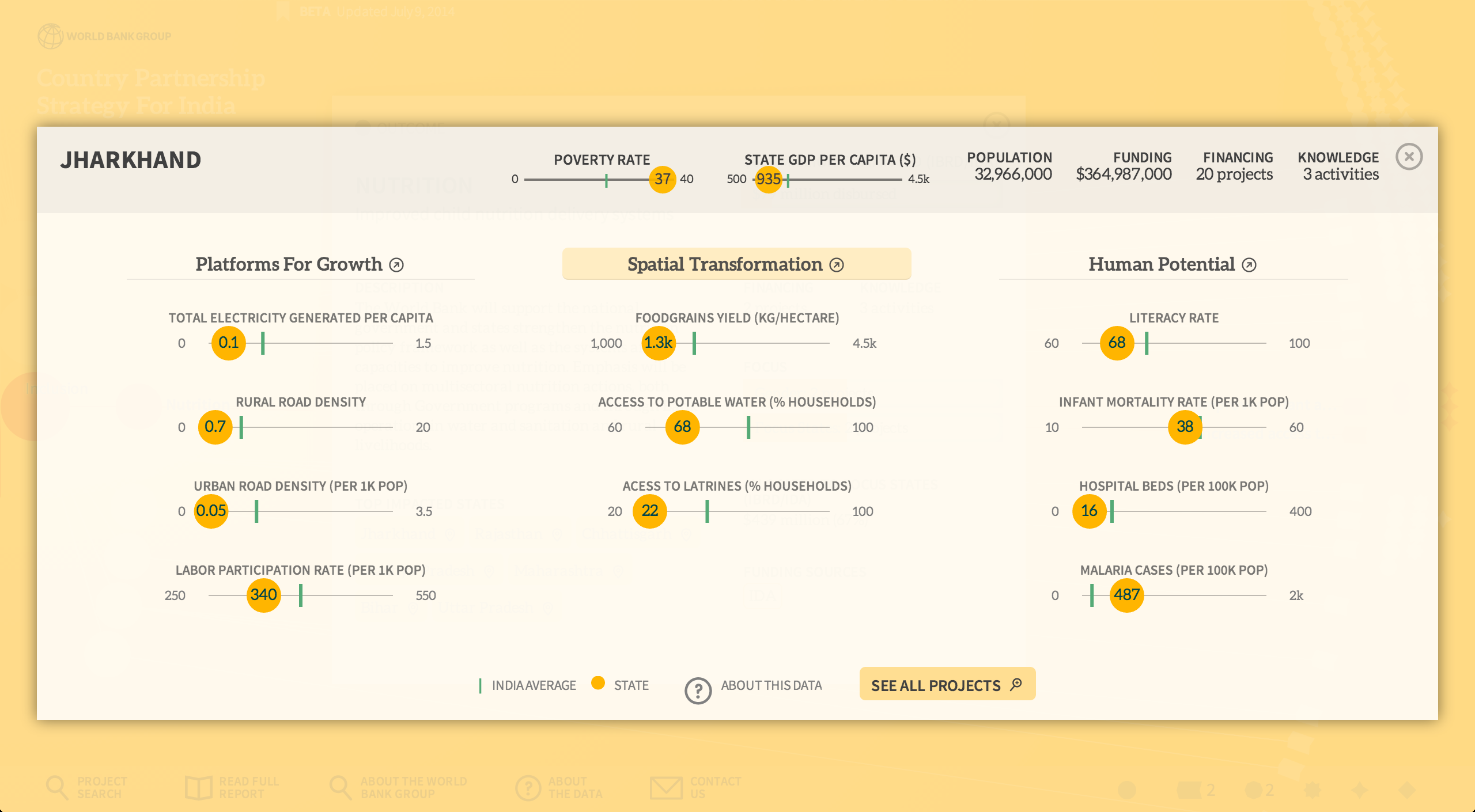Click the arrow icon beside Spatial Transformation
Screen dimensions: 1475x812
[x=837, y=265]
